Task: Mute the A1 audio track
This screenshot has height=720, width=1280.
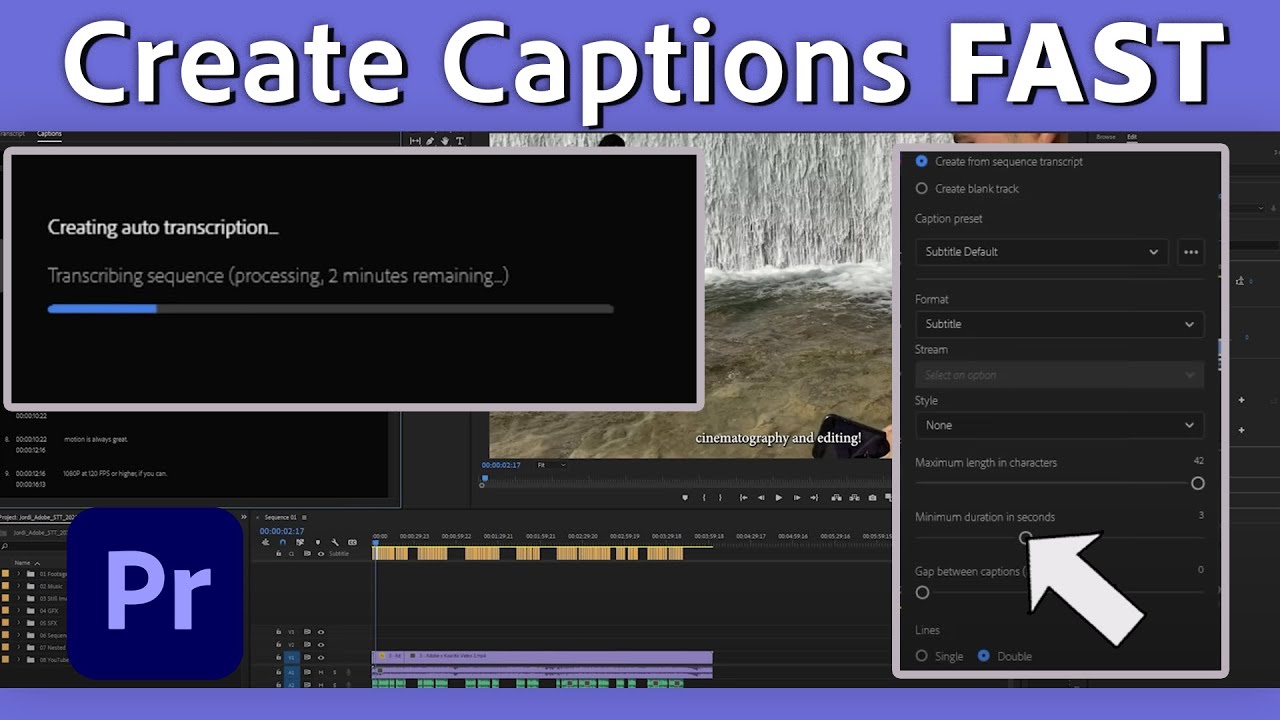Action: click(x=321, y=672)
